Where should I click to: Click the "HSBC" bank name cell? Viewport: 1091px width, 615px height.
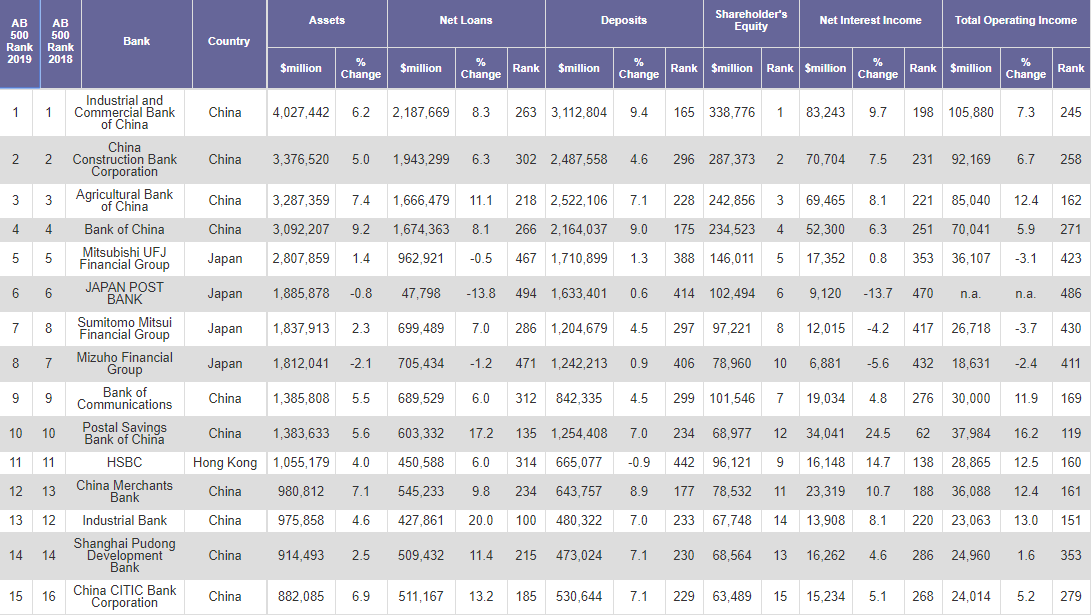point(125,463)
